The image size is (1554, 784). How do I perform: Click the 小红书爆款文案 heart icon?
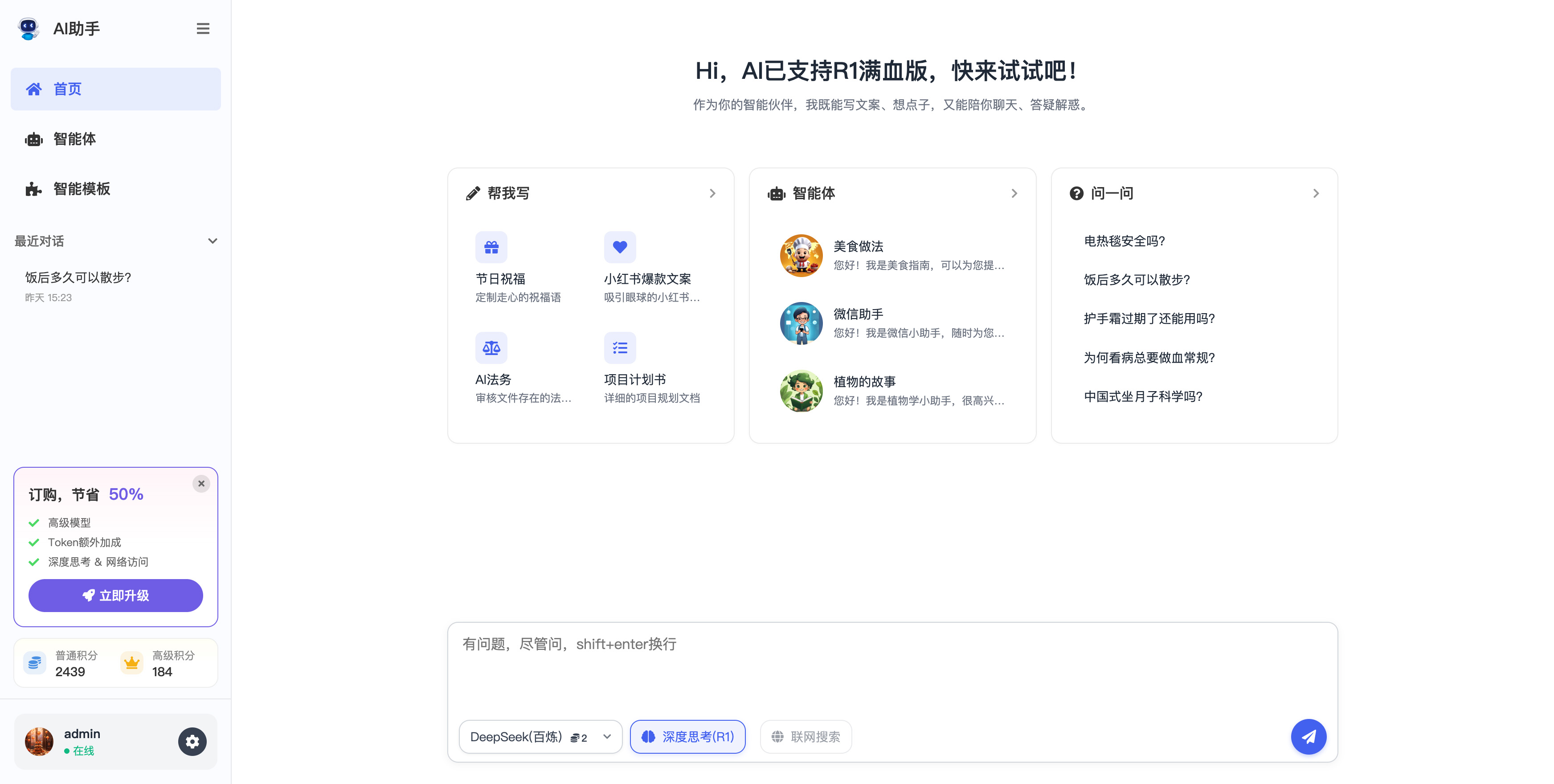coord(620,247)
